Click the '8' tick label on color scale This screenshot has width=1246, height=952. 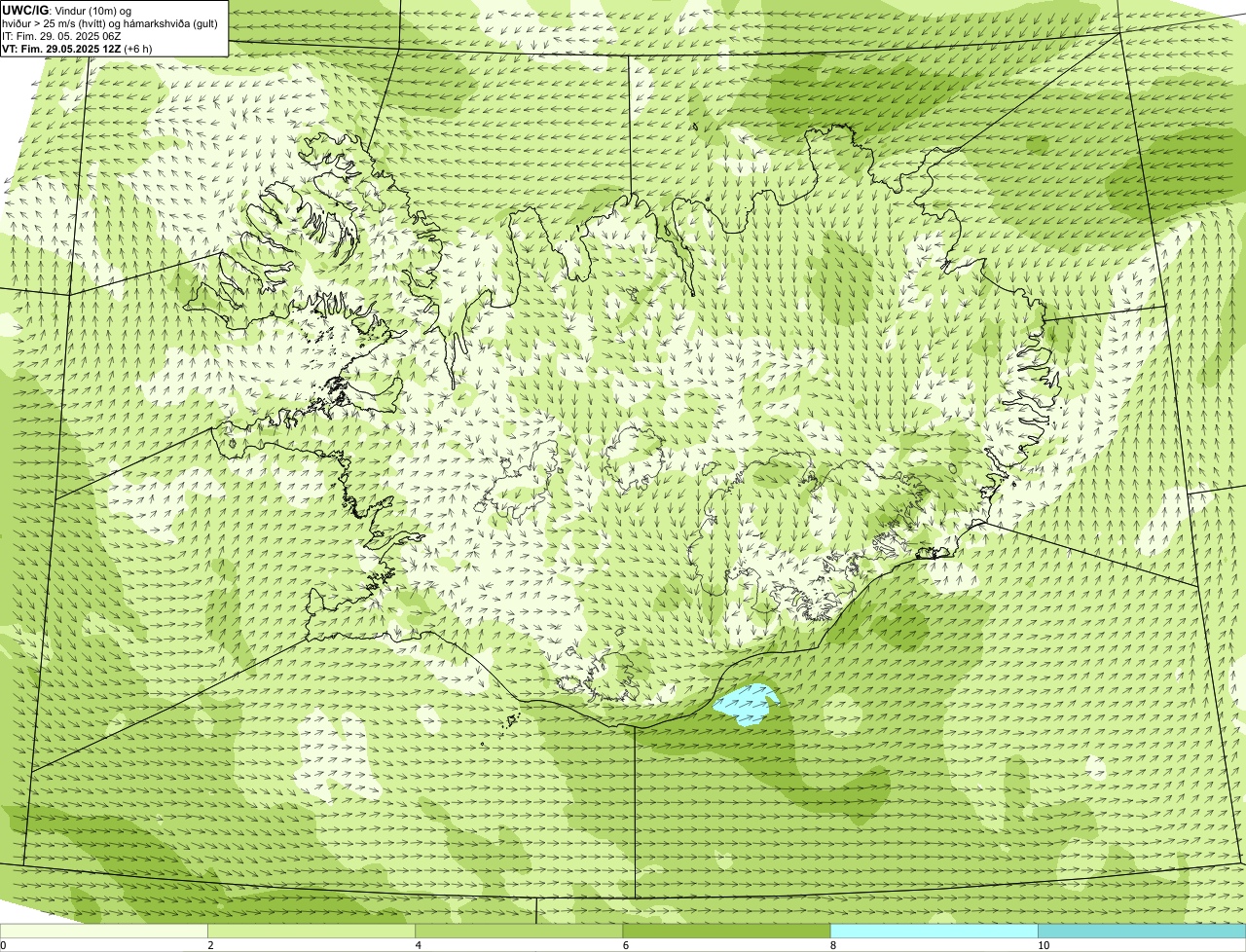click(x=832, y=945)
